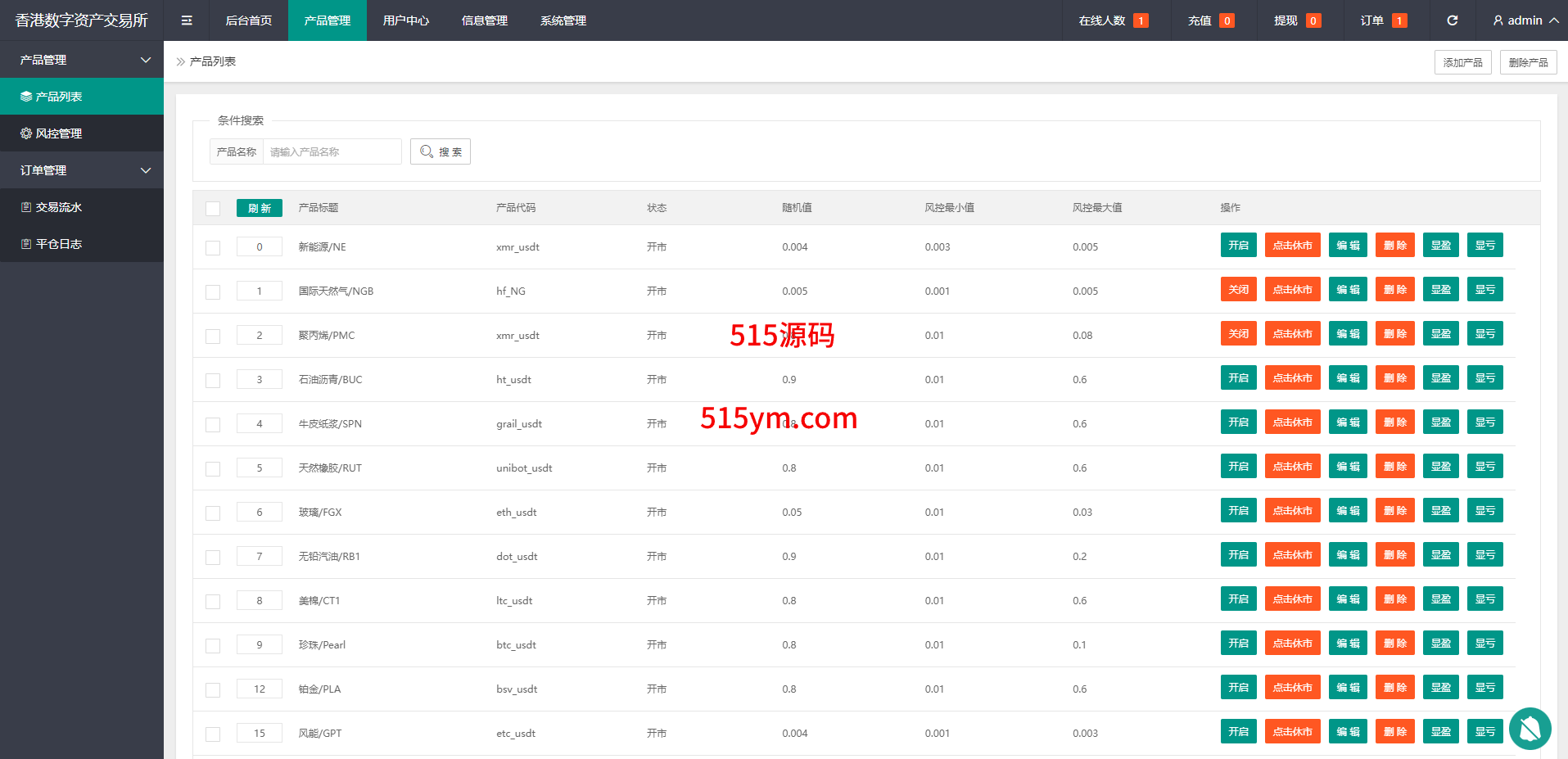Tick the checkbox for 石油沥青/BUC row
This screenshot has width=1568, height=759.
[x=213, y=381]
